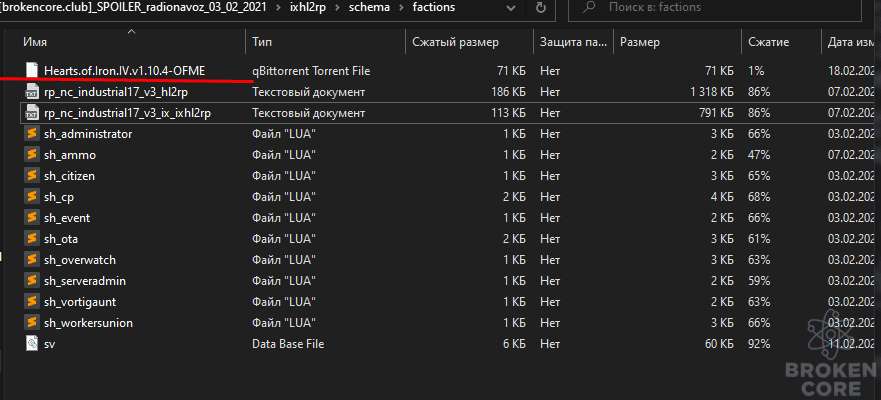Select the sh_cp file name
The height and width of the screenshot is (400, 881).
[x=59, y=197]
